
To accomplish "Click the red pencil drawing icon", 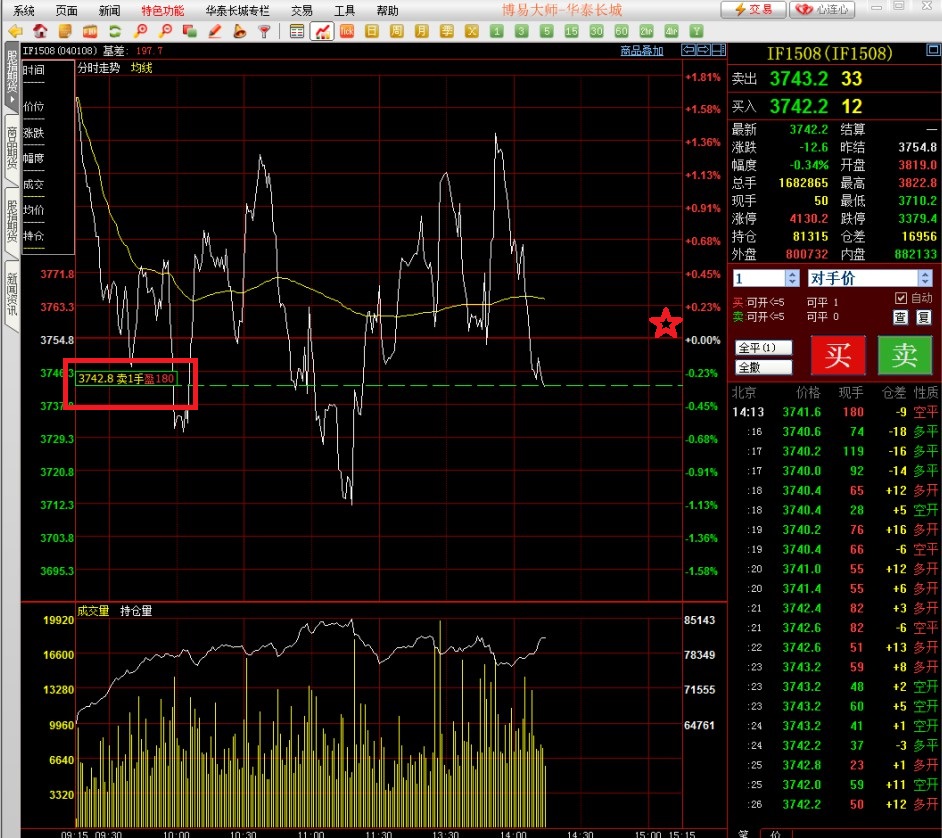I will point(215,31).
